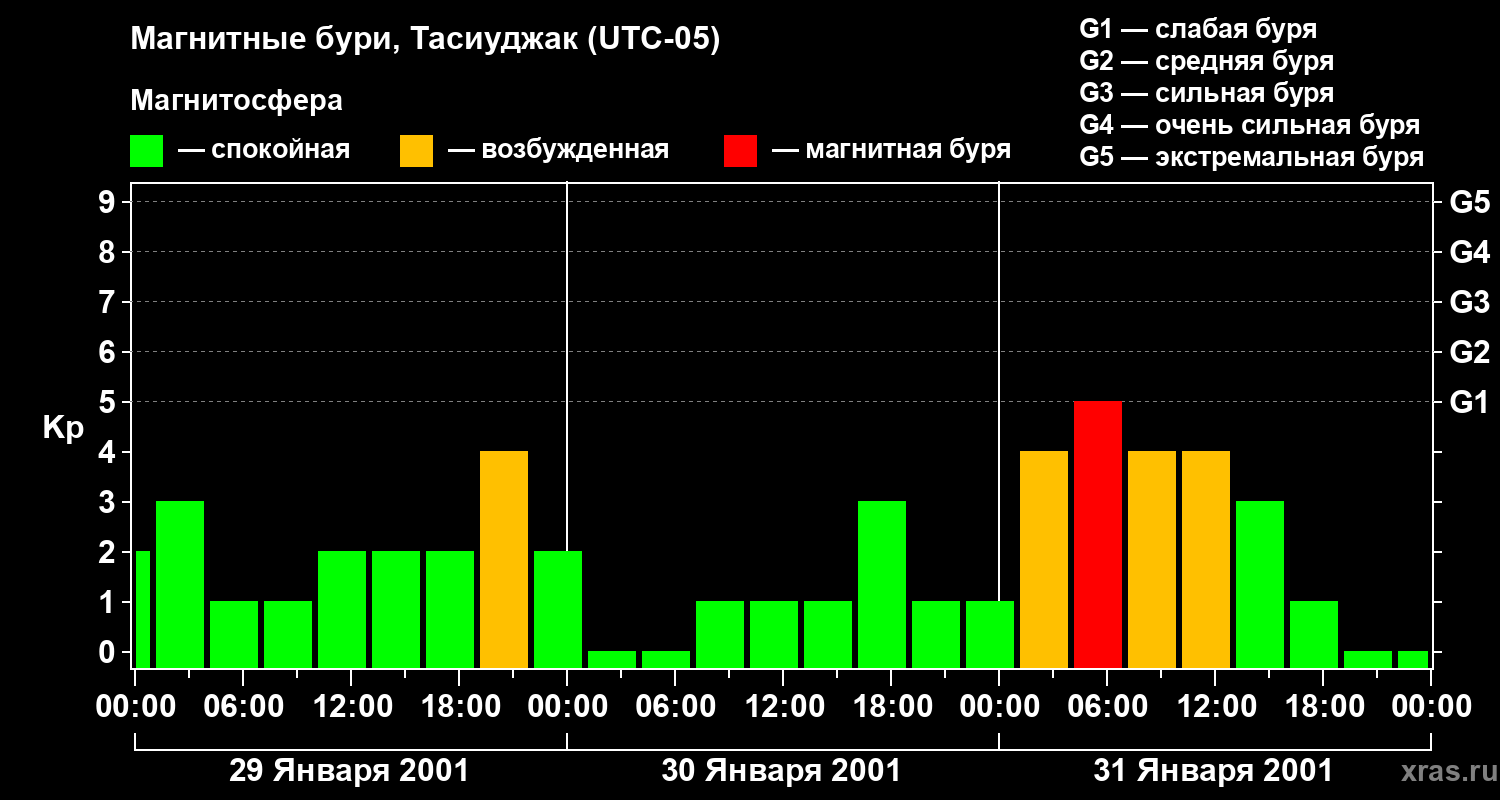The height and width of the screenshot is (800, 1500).
Task: Select the orange bar just before the red bar
Action: [x=1044, y=559]
